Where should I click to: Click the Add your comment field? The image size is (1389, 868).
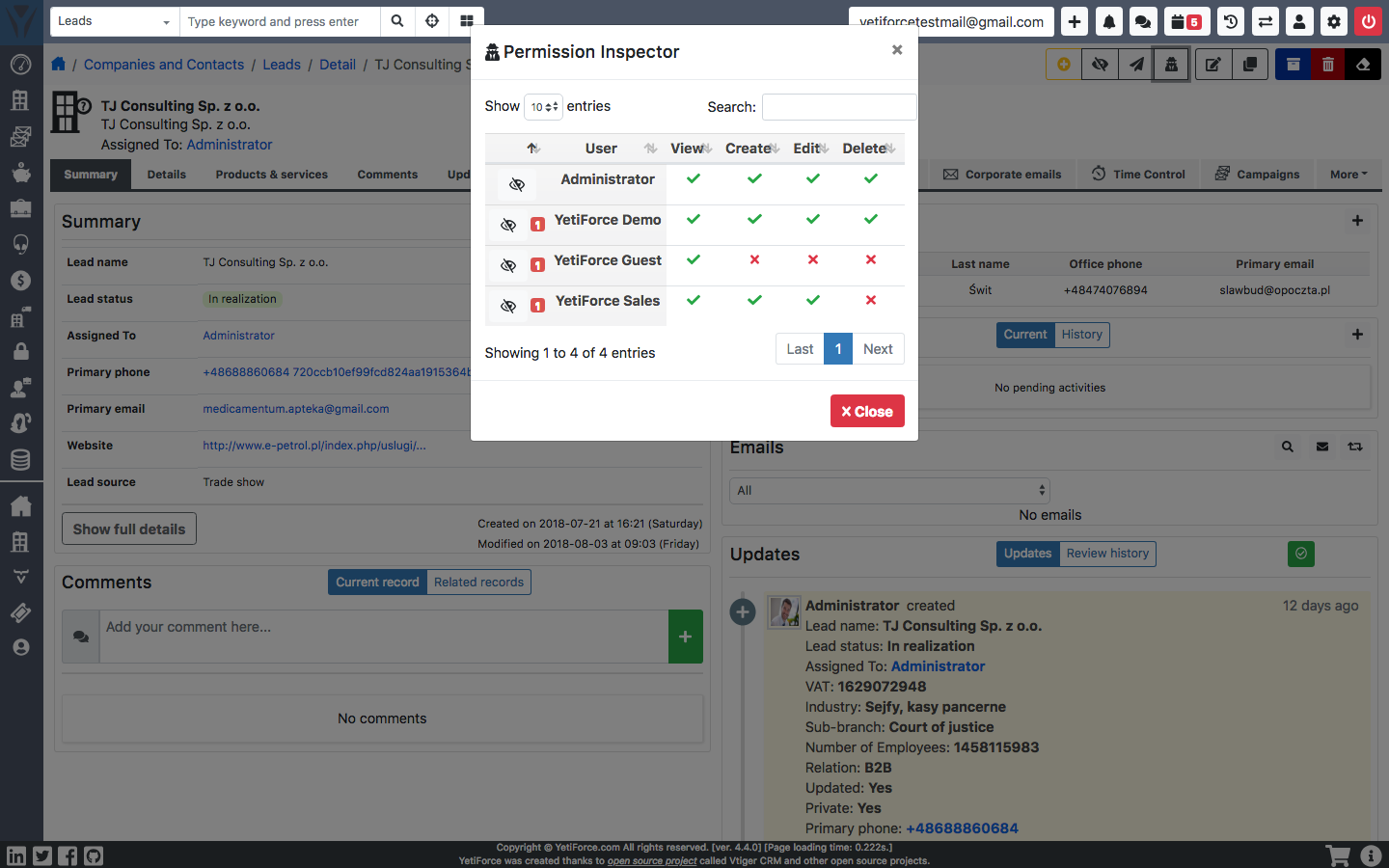[384, 637]
